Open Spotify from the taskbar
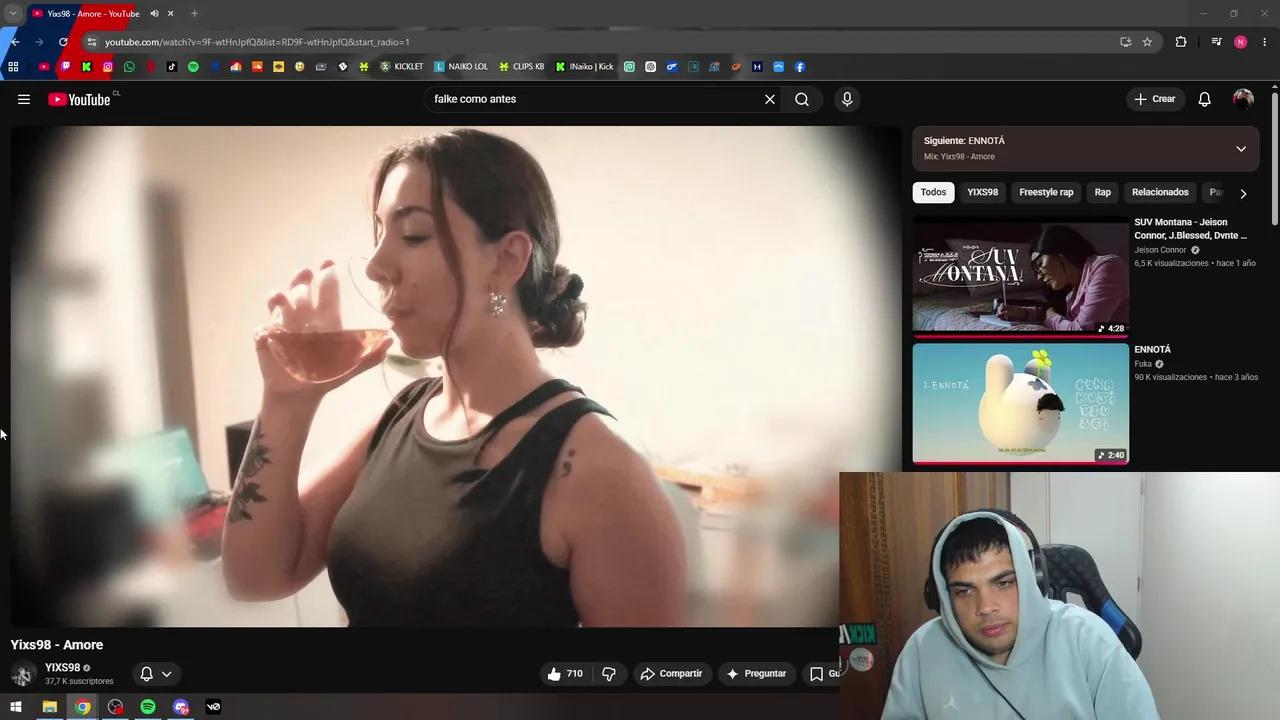Screen dimensions: 1280x720 click(x=148, y=707)
